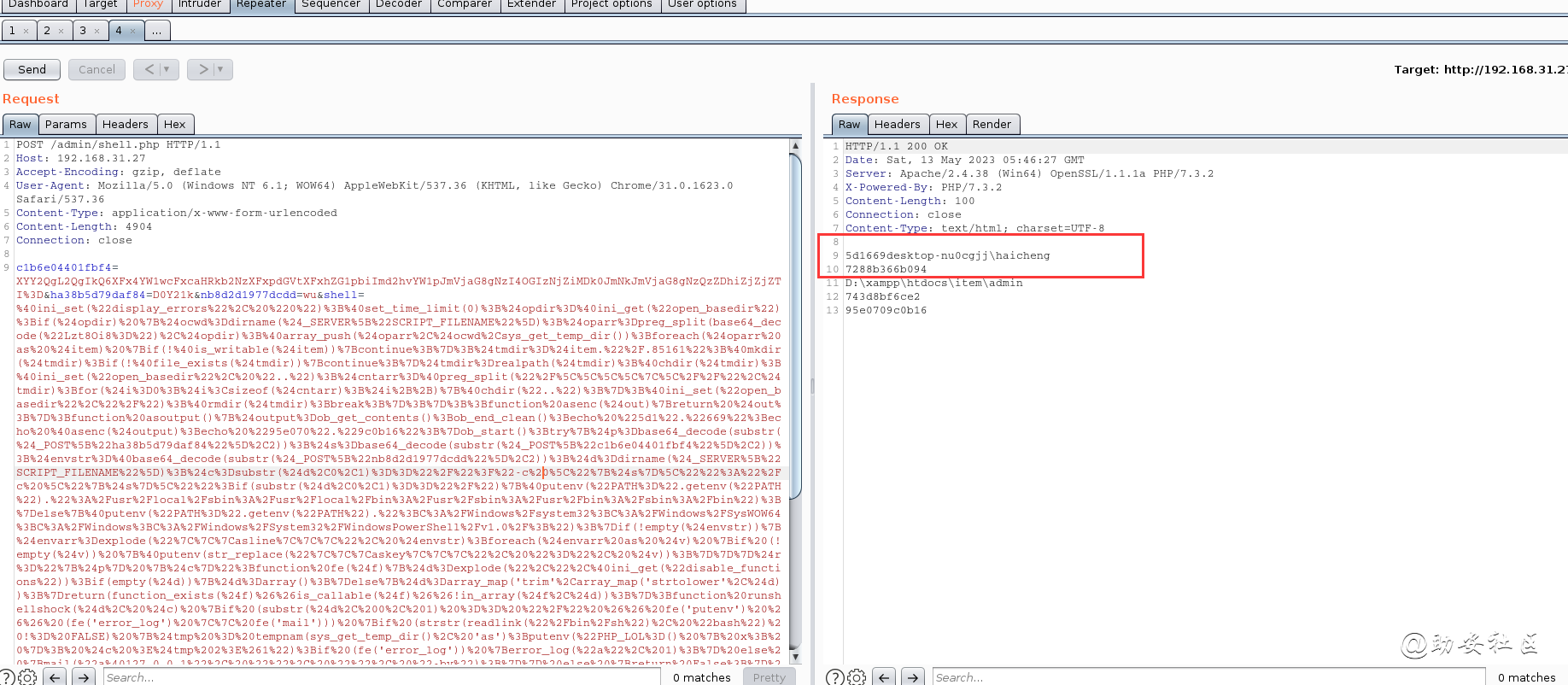Open User options tab

(x=702, y=4)
